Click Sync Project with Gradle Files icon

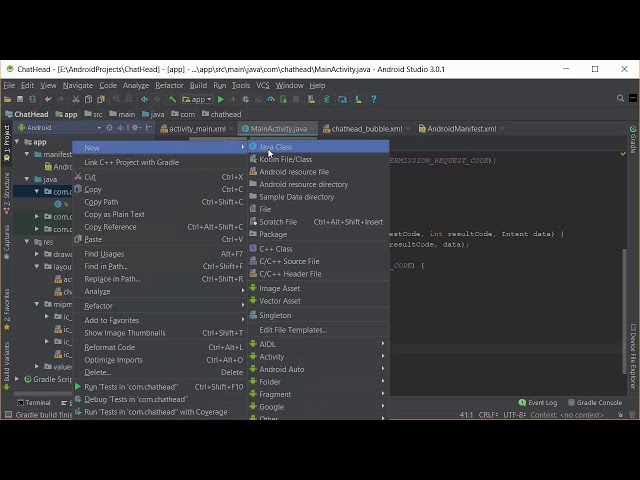click(327, 99)
